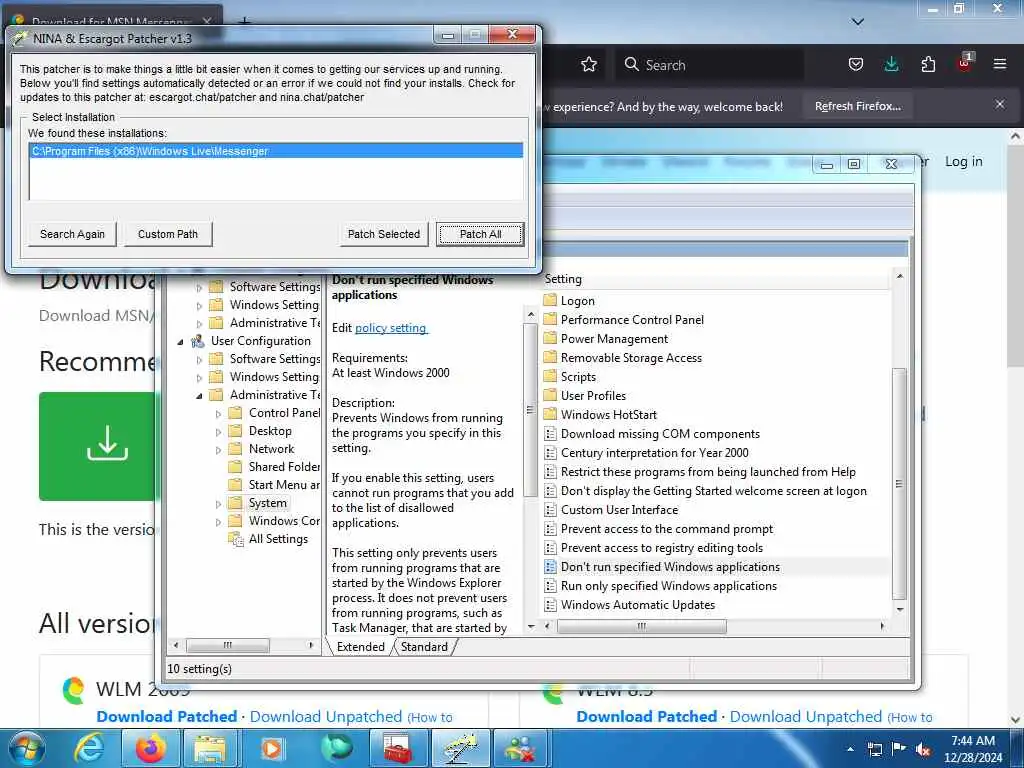Click Download Unpatched for WLM 2009

325,716
